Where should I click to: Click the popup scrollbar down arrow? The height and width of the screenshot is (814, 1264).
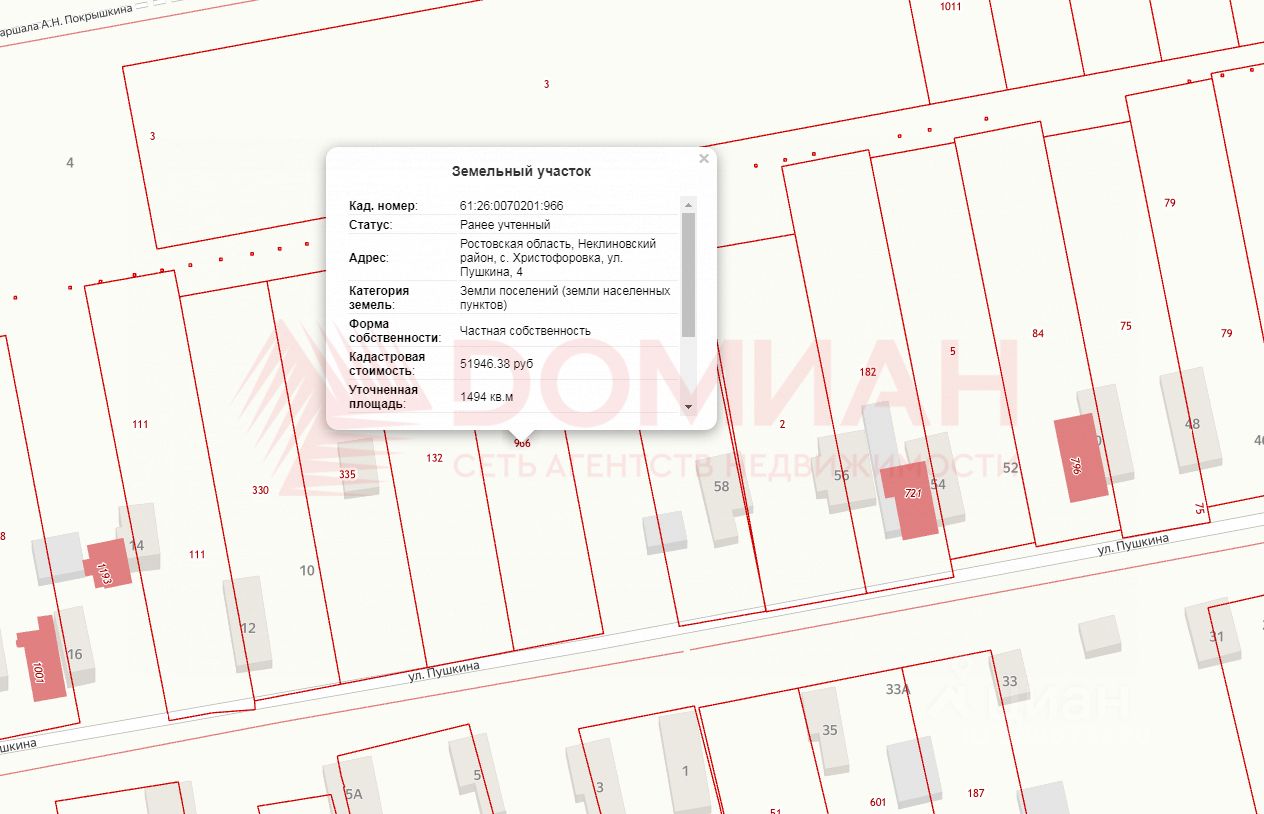688,407
